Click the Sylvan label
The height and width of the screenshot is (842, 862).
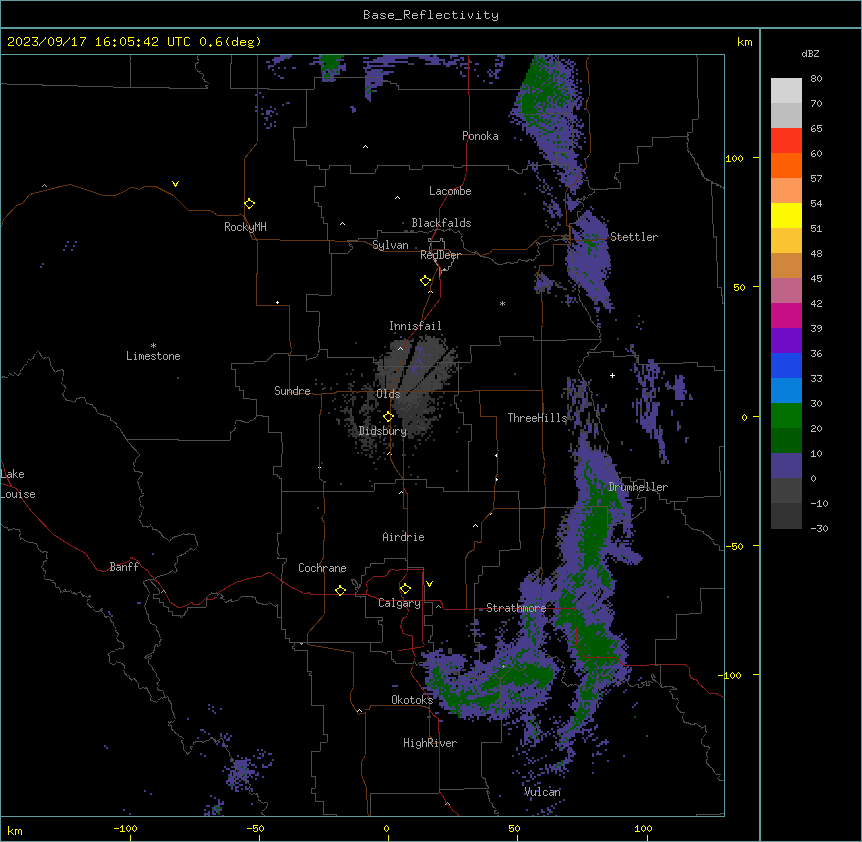(x=390, y=245)
